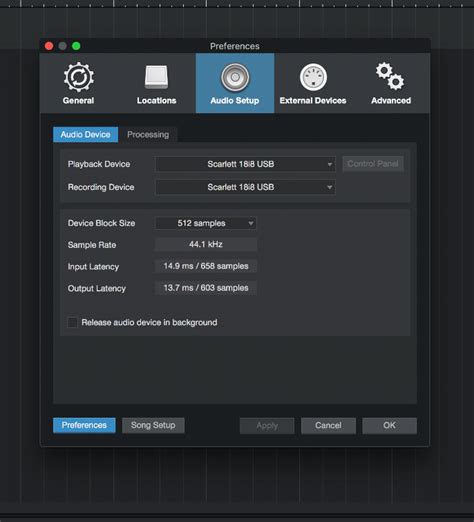Select the Audio Device tab
Image resolution: width=474 pixels, height=522 pixels.
coord(85,135)
